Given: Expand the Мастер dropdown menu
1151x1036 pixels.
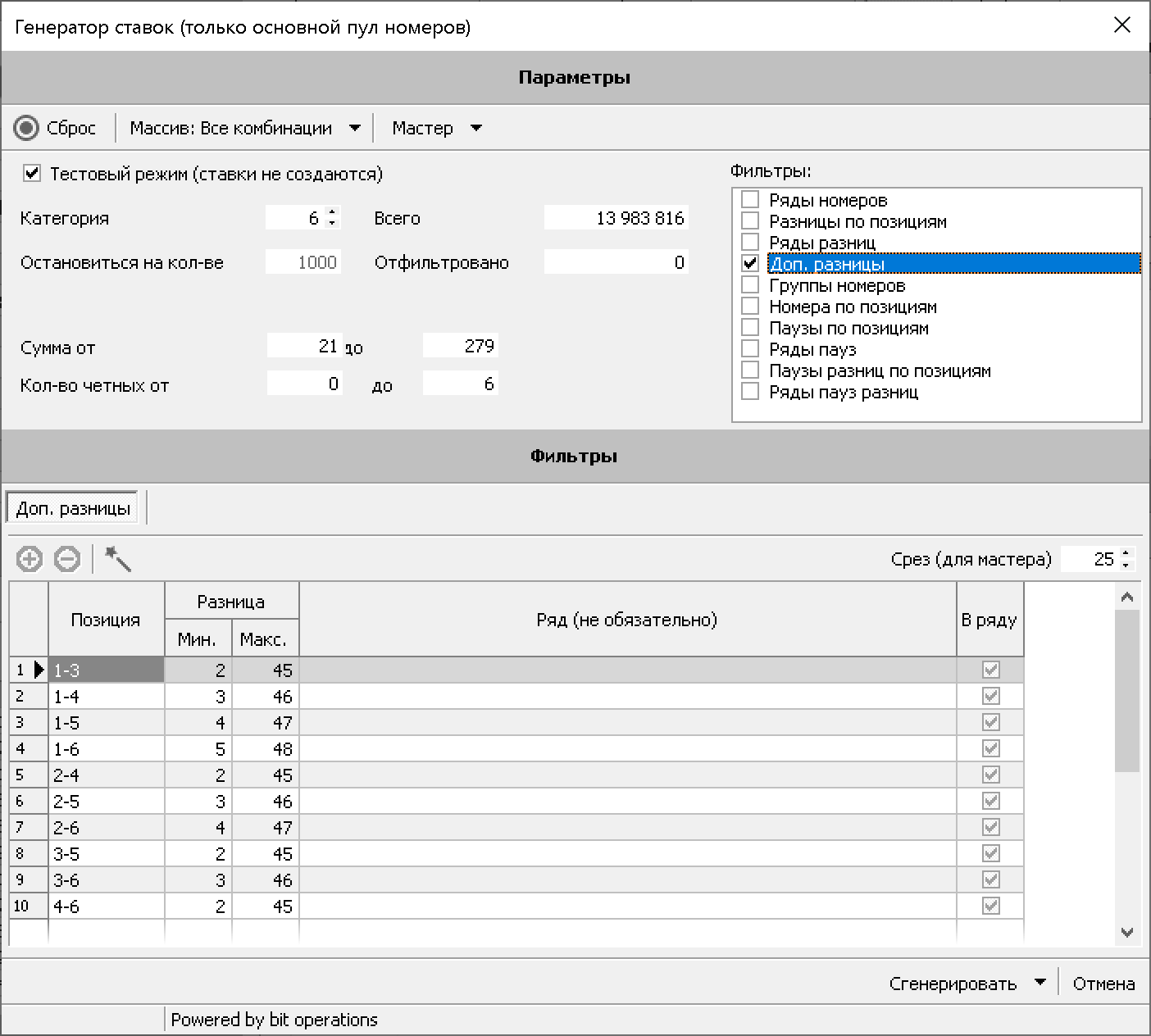Looking at the screenshot, I should pos(475,128).
